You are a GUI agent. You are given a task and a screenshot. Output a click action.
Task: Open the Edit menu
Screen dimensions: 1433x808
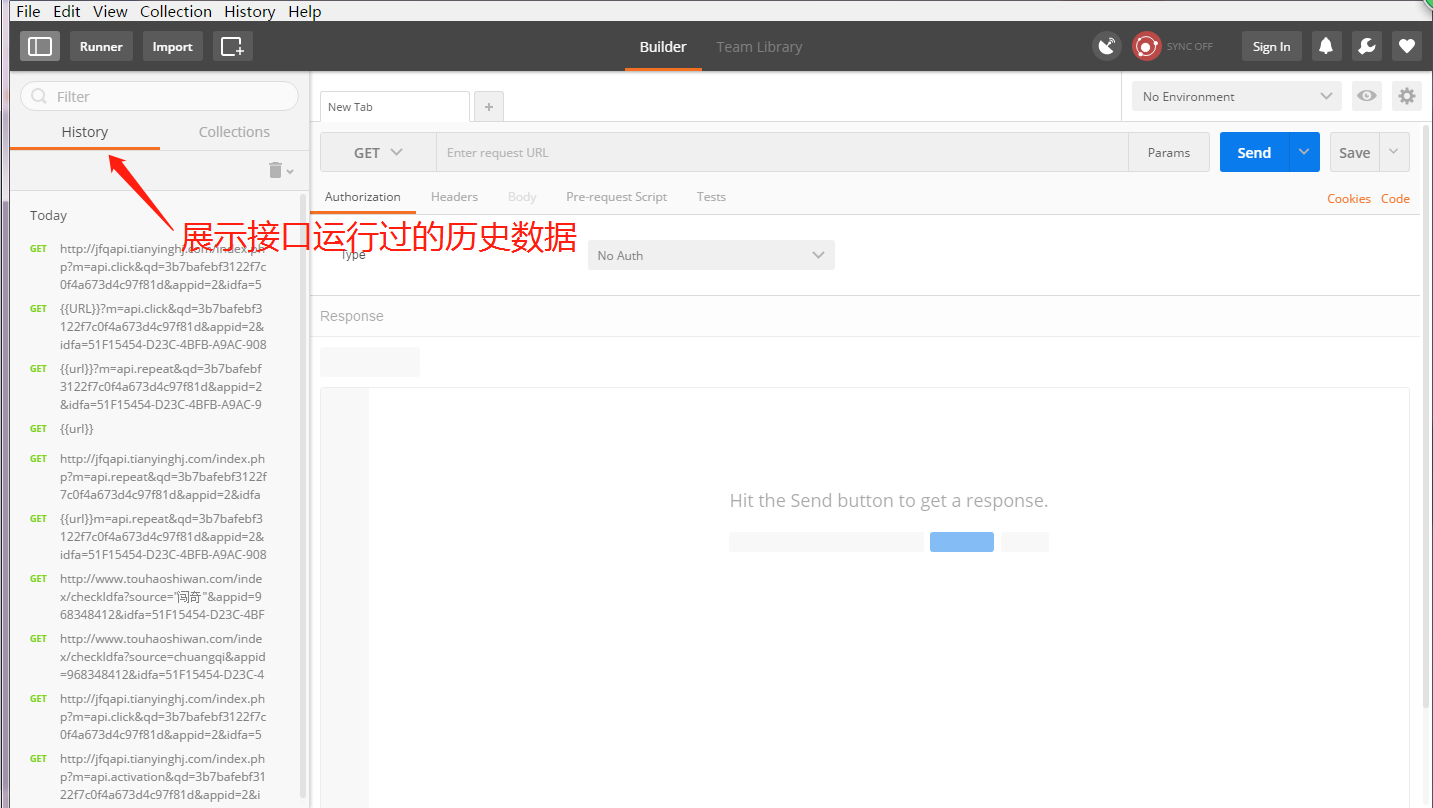click(x=67, y=11)
